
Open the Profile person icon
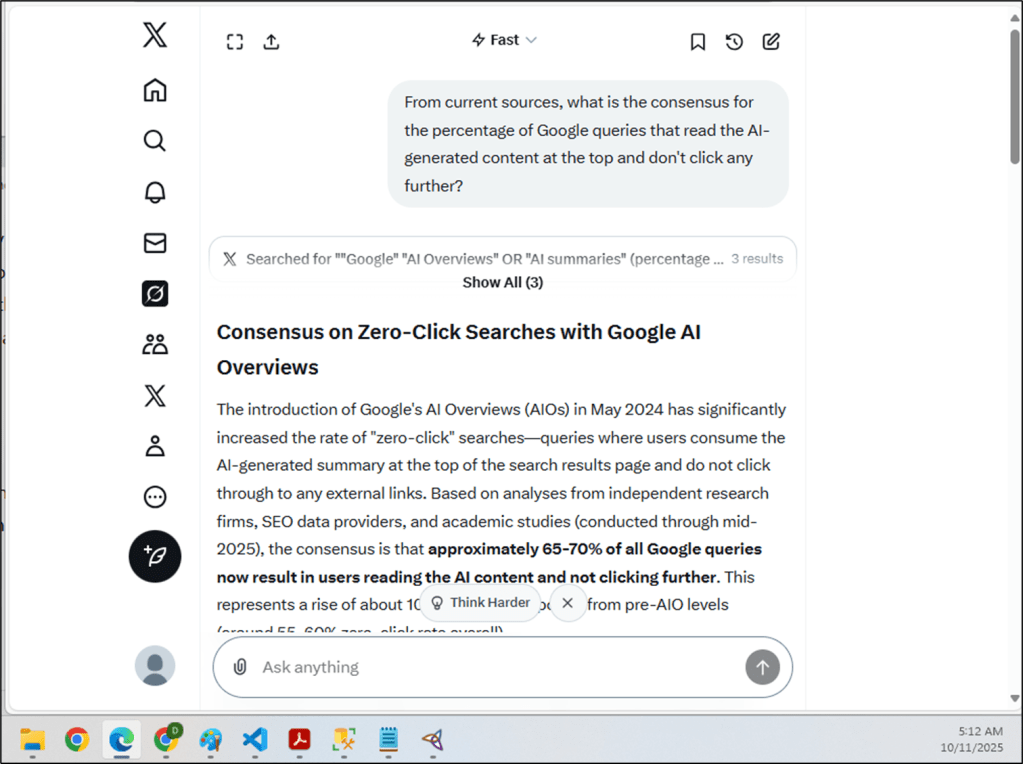[x=155, y=446]
